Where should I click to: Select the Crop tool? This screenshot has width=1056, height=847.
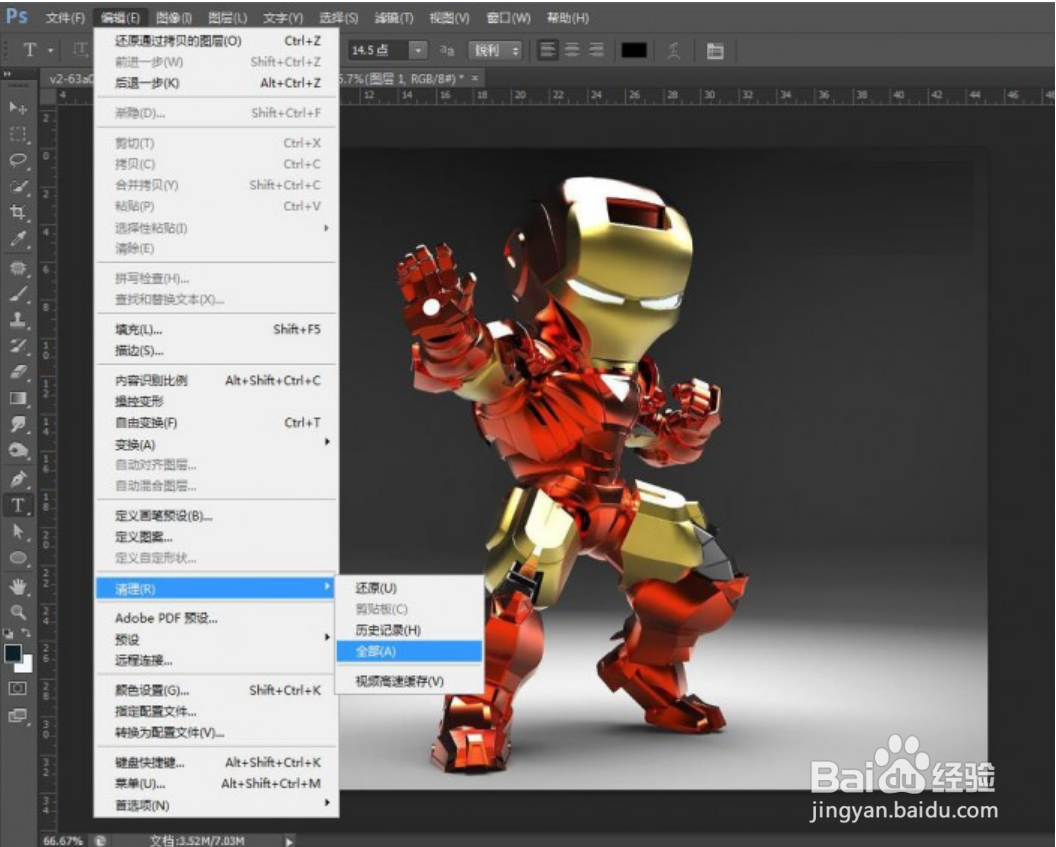pyautogui.click(x=18, y=213)
